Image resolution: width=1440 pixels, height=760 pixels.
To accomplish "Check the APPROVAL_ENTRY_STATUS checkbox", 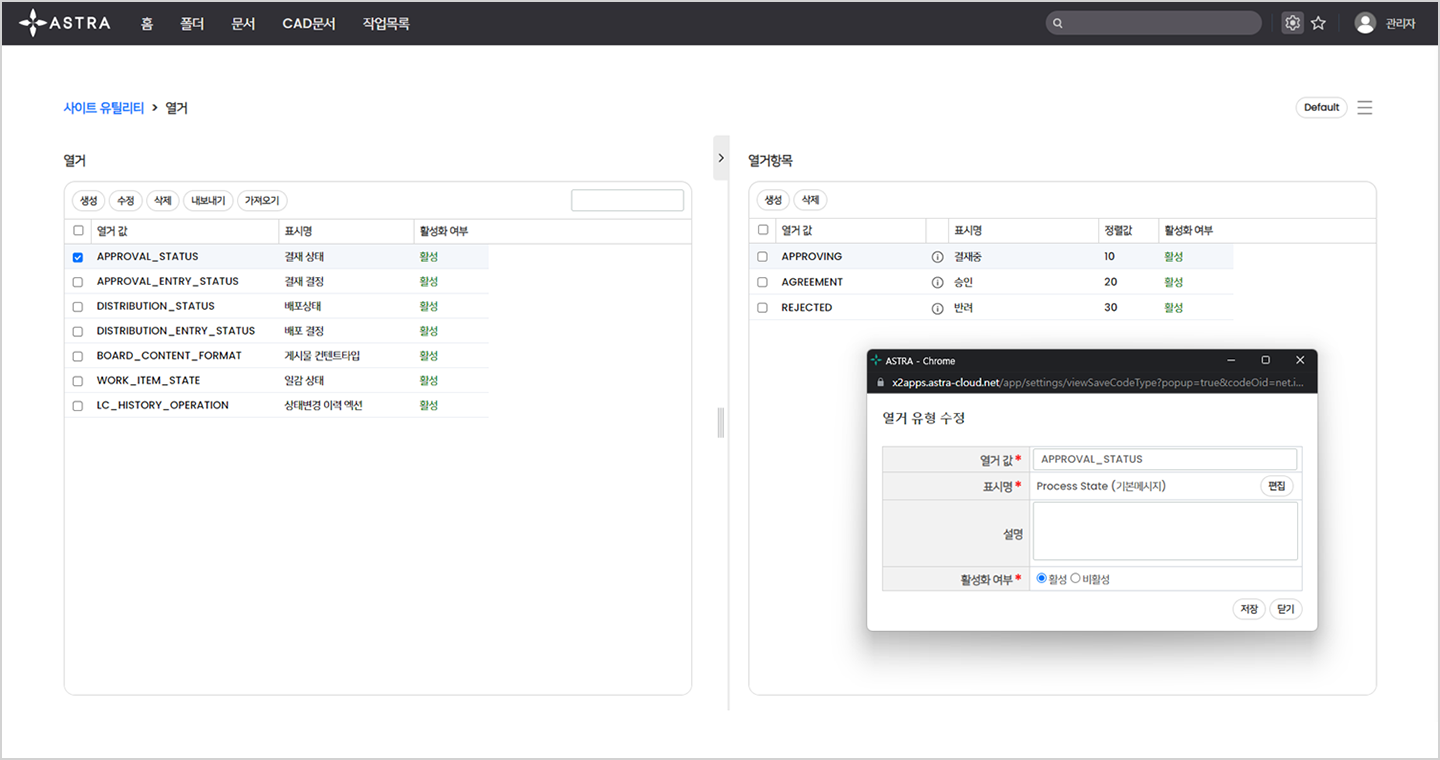I will point(78,282).
